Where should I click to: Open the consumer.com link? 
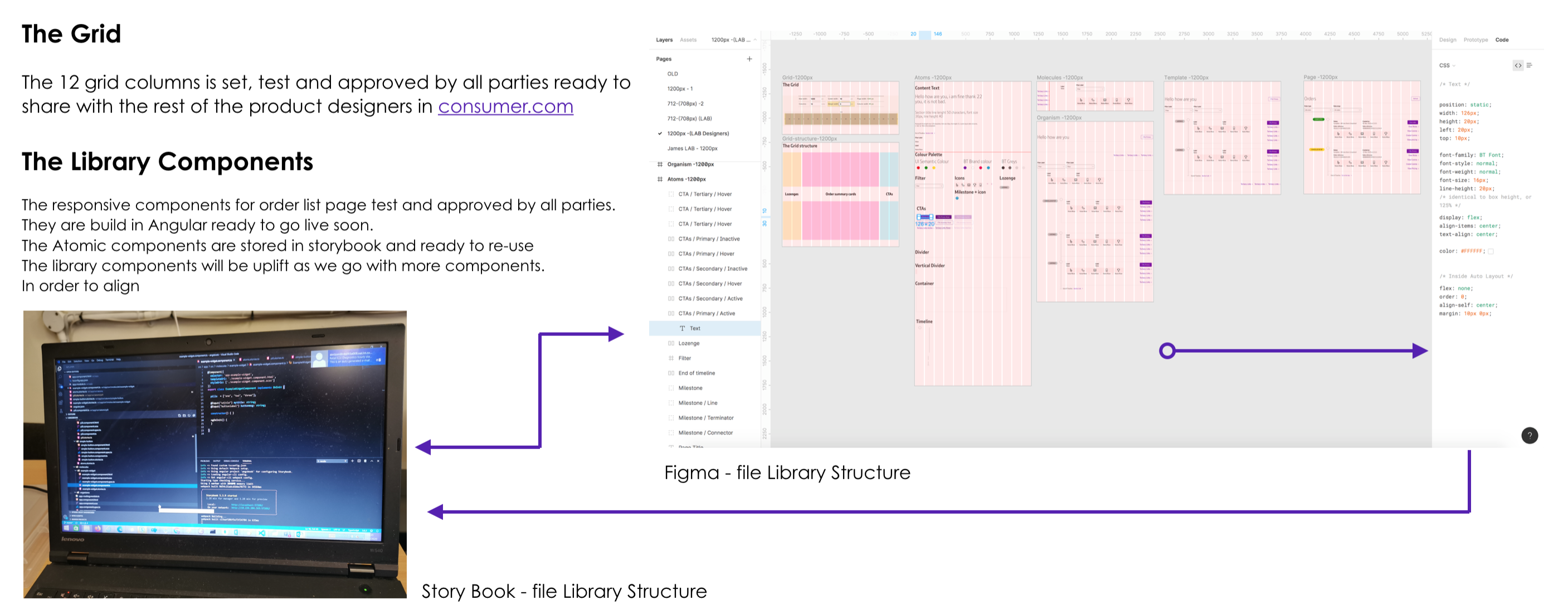pyautogui.click(x=505, y=106)
